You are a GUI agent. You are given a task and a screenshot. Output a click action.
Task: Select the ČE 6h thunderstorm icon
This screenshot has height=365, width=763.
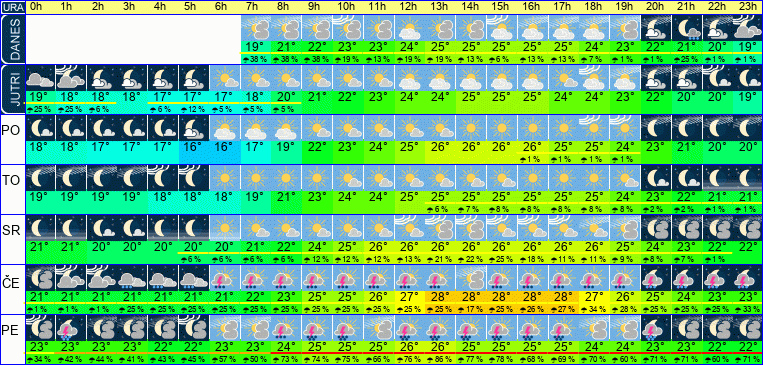click(x=224, y=278)
